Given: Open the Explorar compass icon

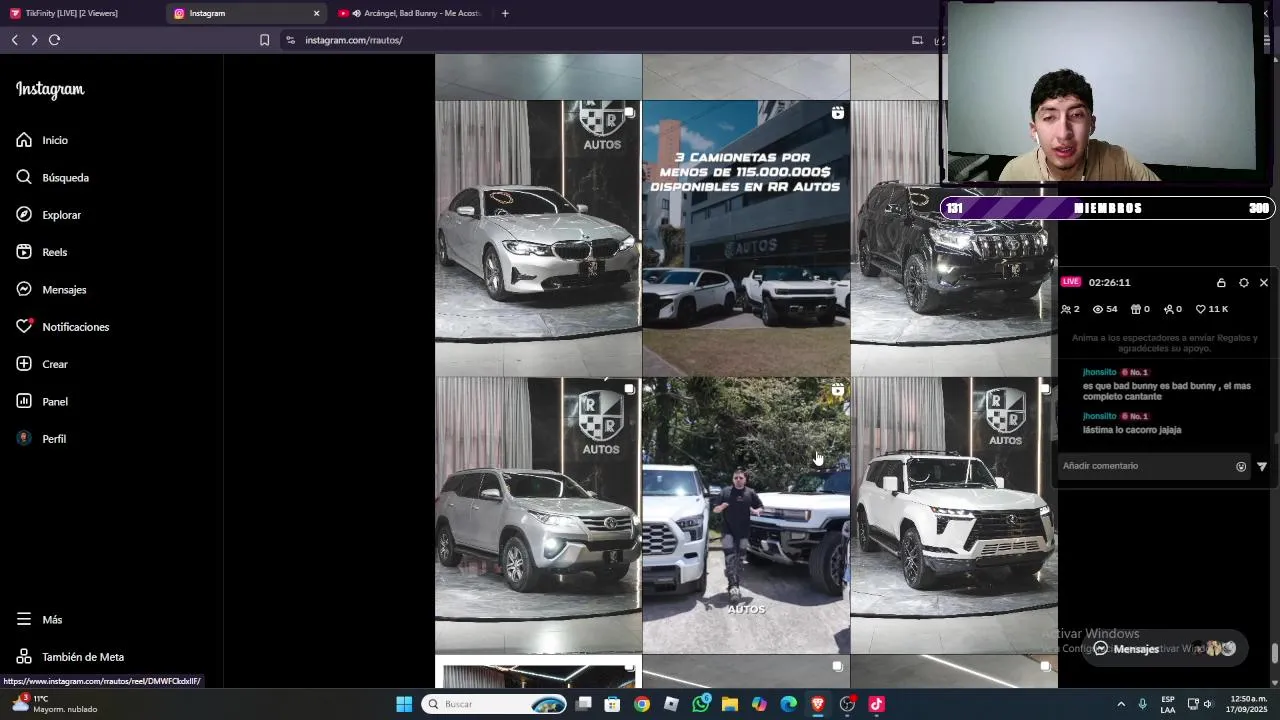Looking at the screenshot, I should point(24,214).
